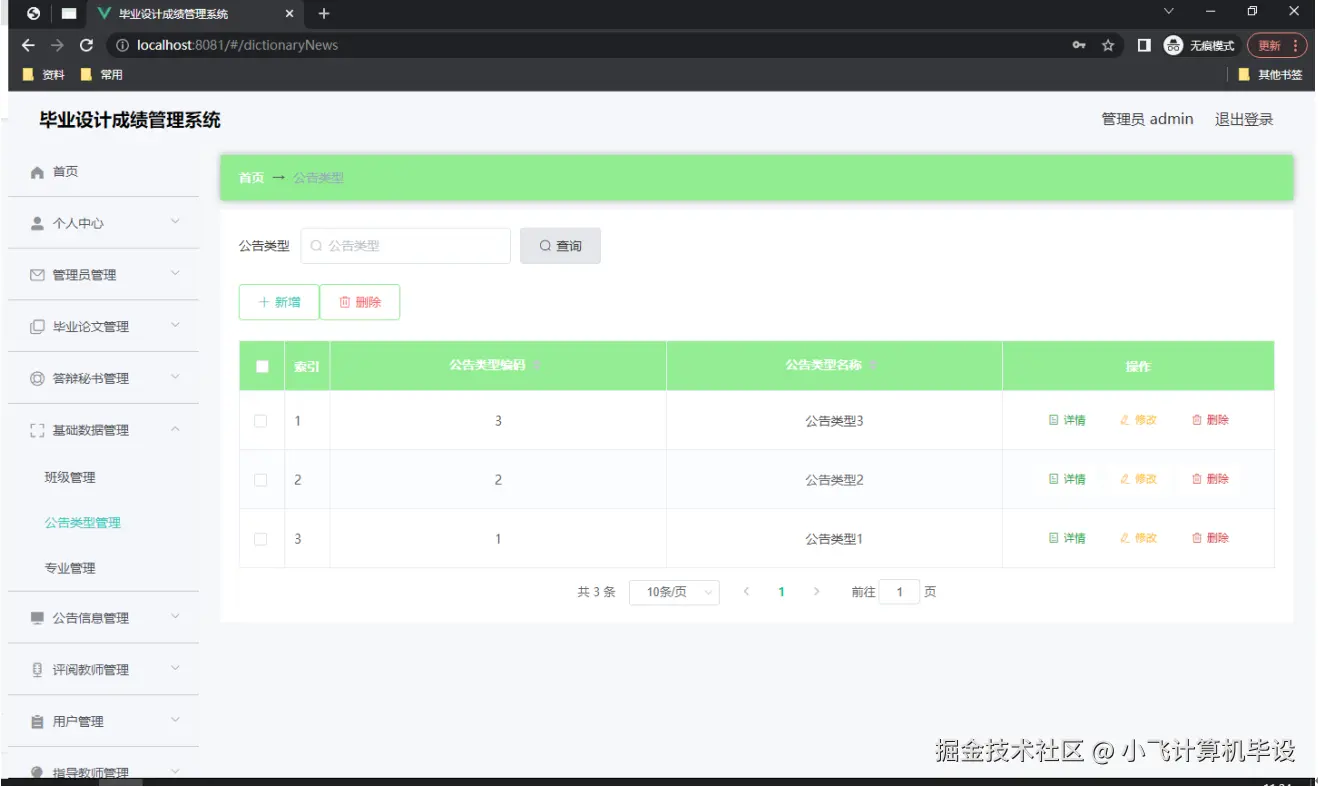Focus the 公告类型 search input
Viewport: 1318px width, 787px height.
406,246
